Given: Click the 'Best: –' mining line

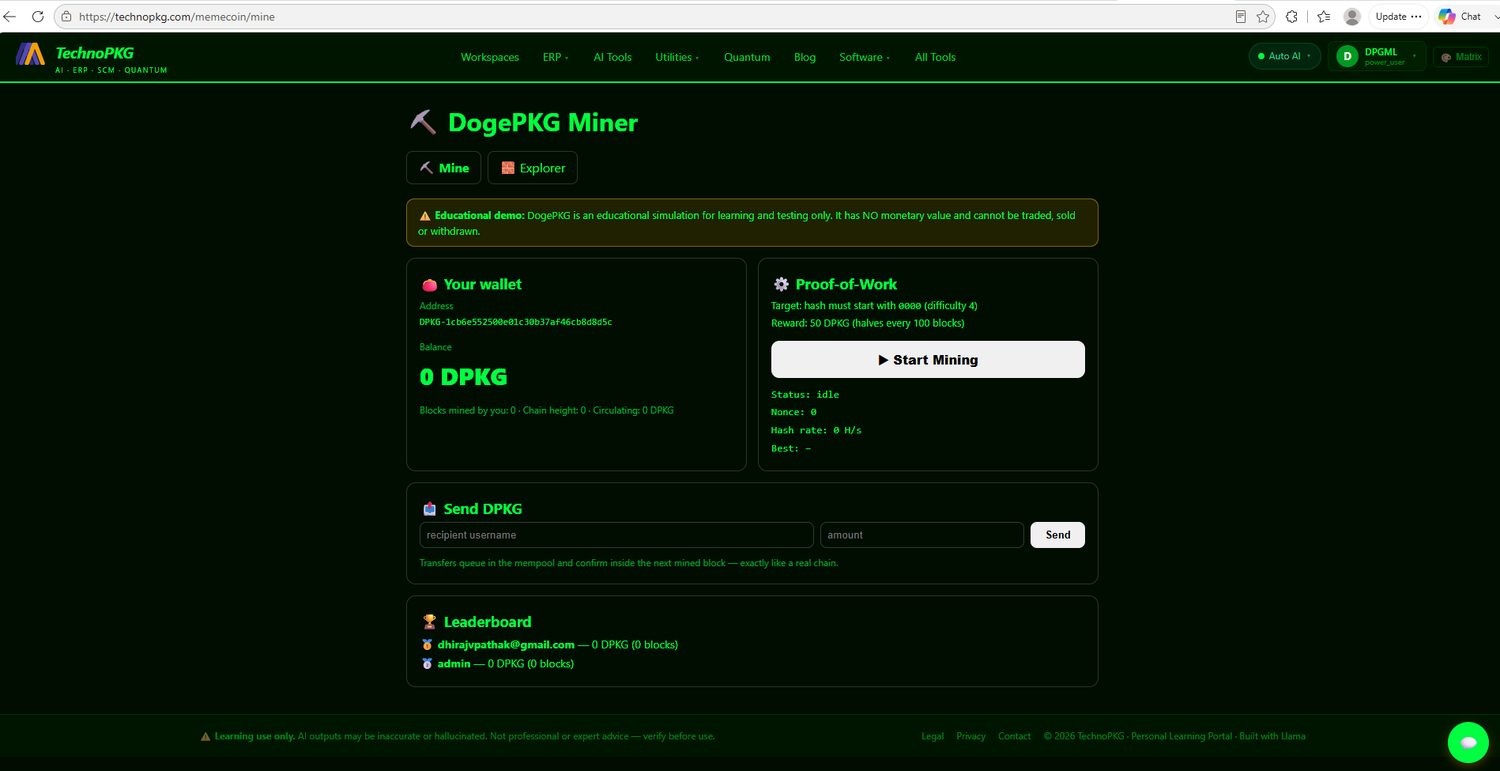Looking at the screenshot, I should pos(791,449).
